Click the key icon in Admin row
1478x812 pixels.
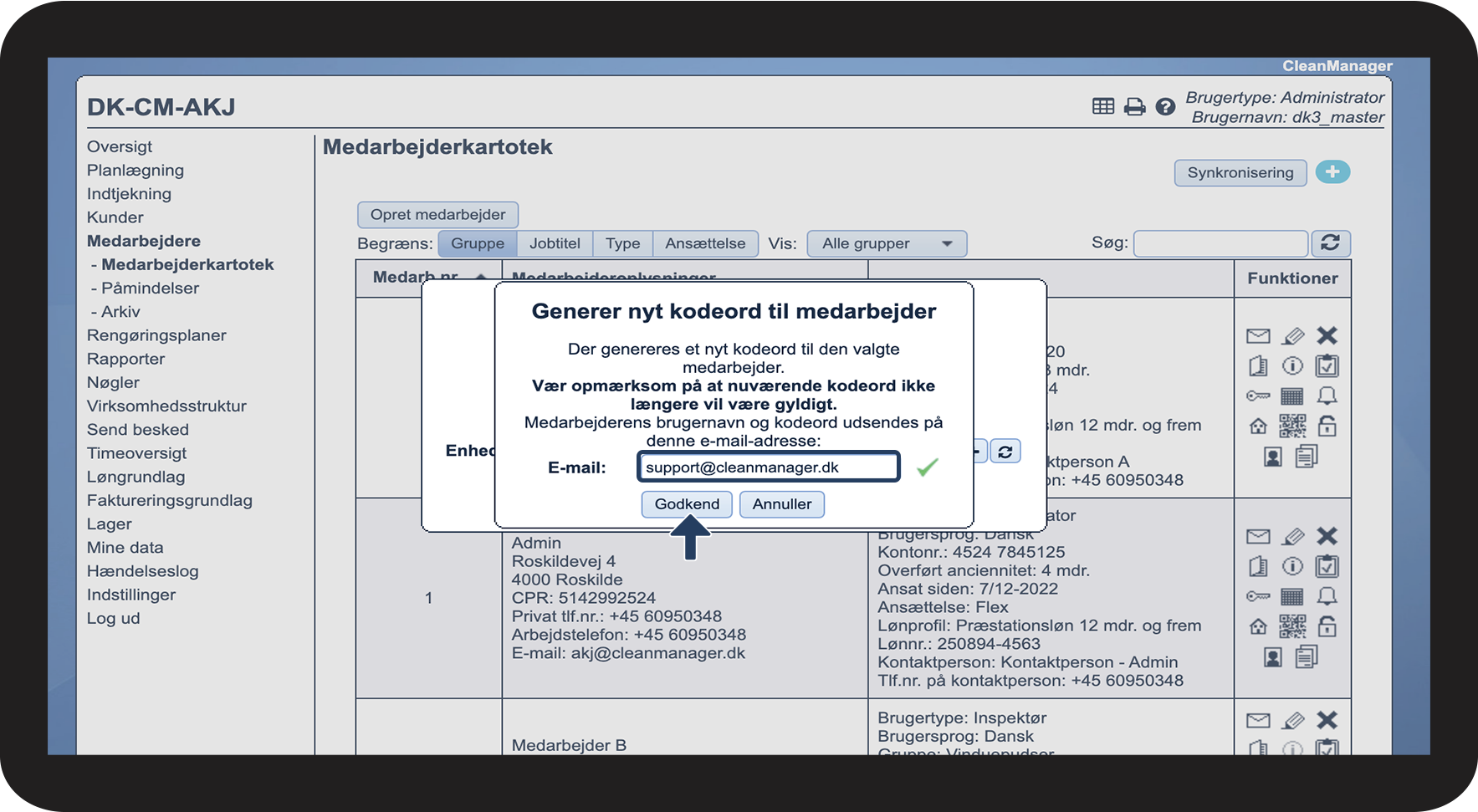pos(1258,596)
